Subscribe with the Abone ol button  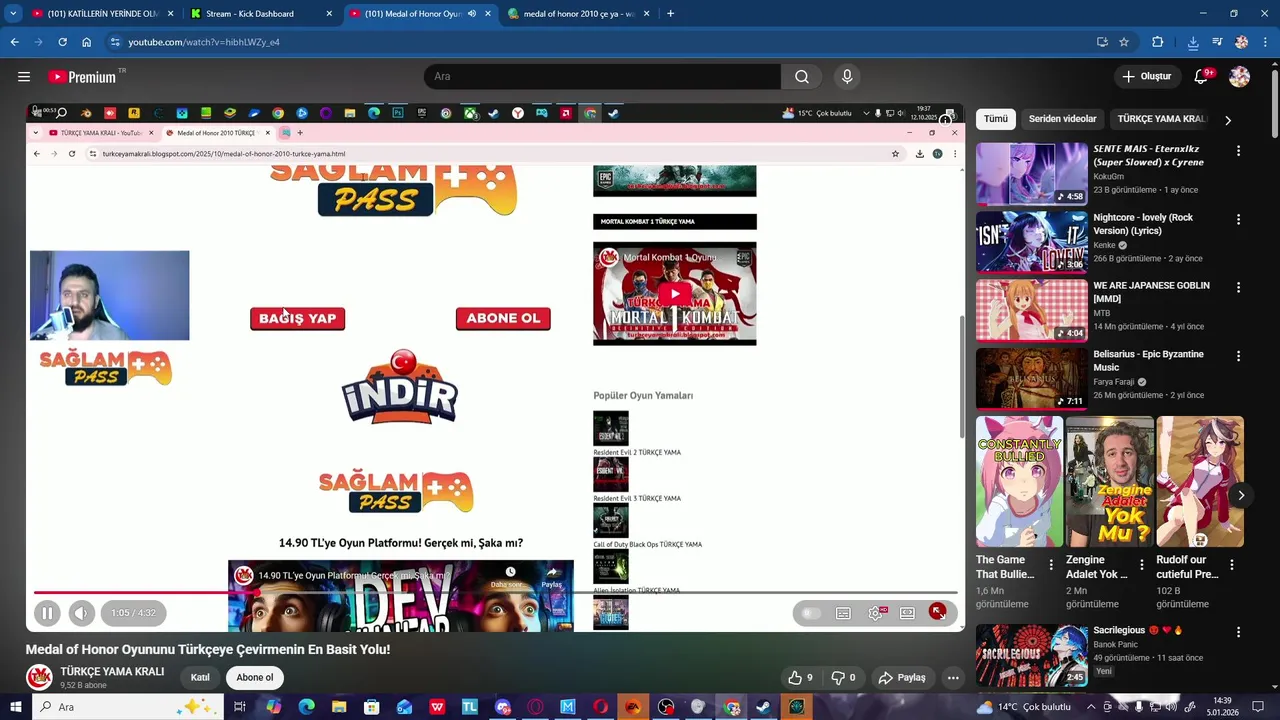pyautogui.click(x=254, y=678)
